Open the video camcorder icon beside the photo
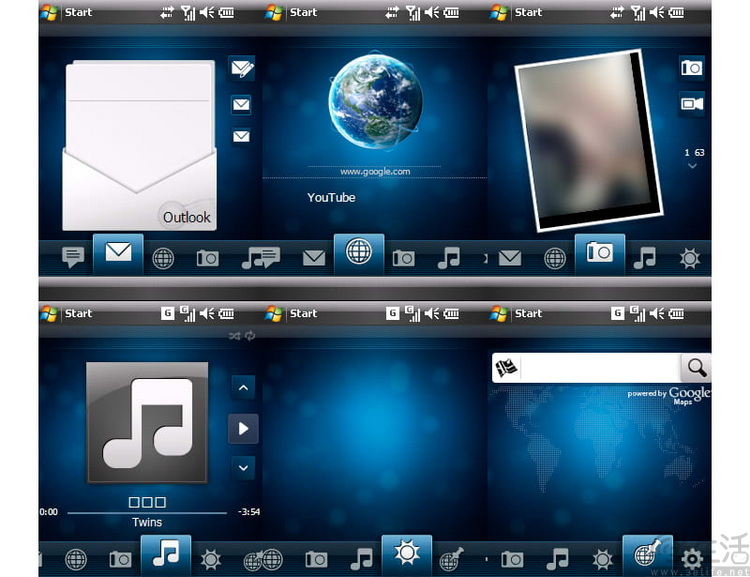Viewport: 750px width, 577px height. point(691,104)
